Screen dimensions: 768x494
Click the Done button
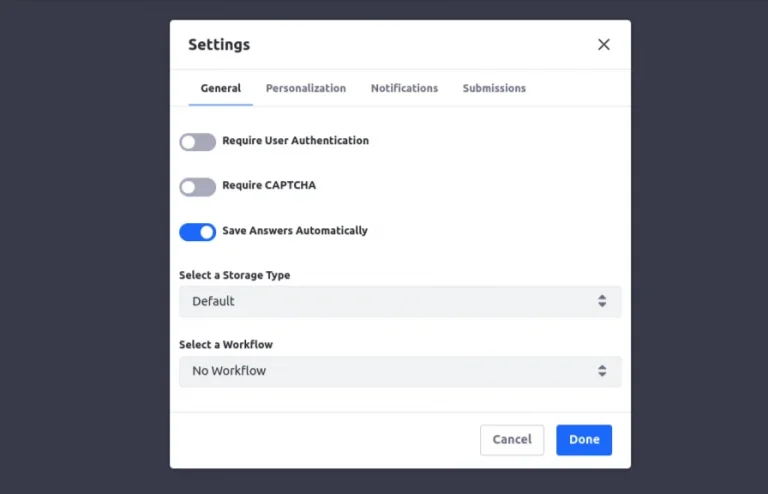pos(584,440)
